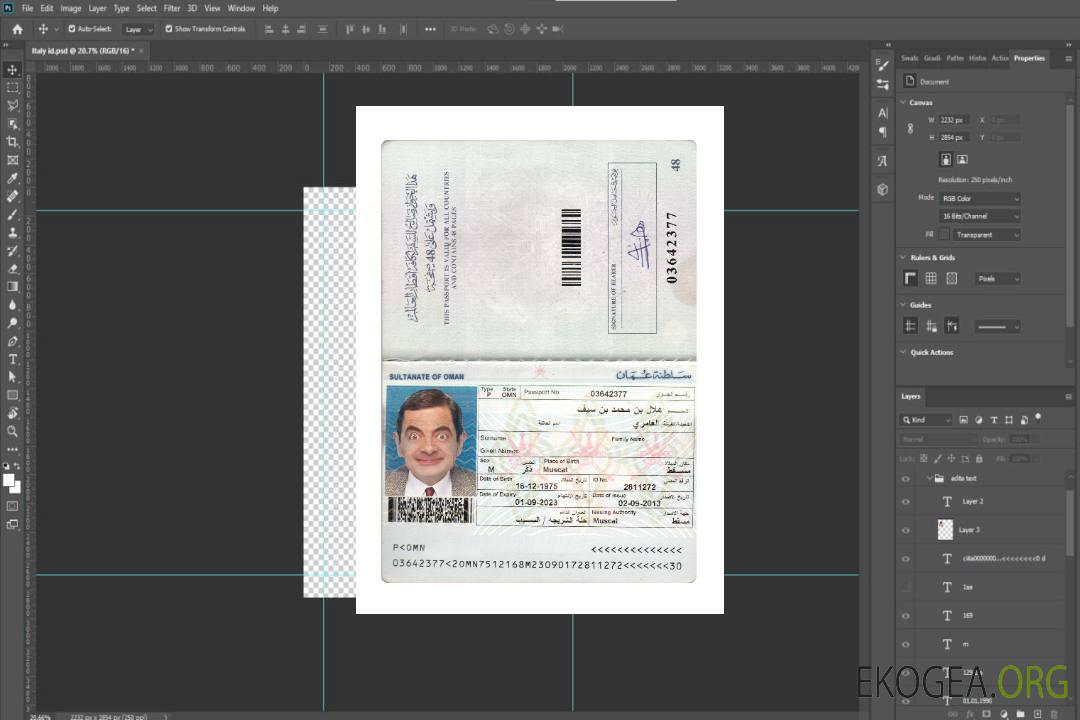Toggle the Auto-Select checkbox

click(x=72, y=29)
